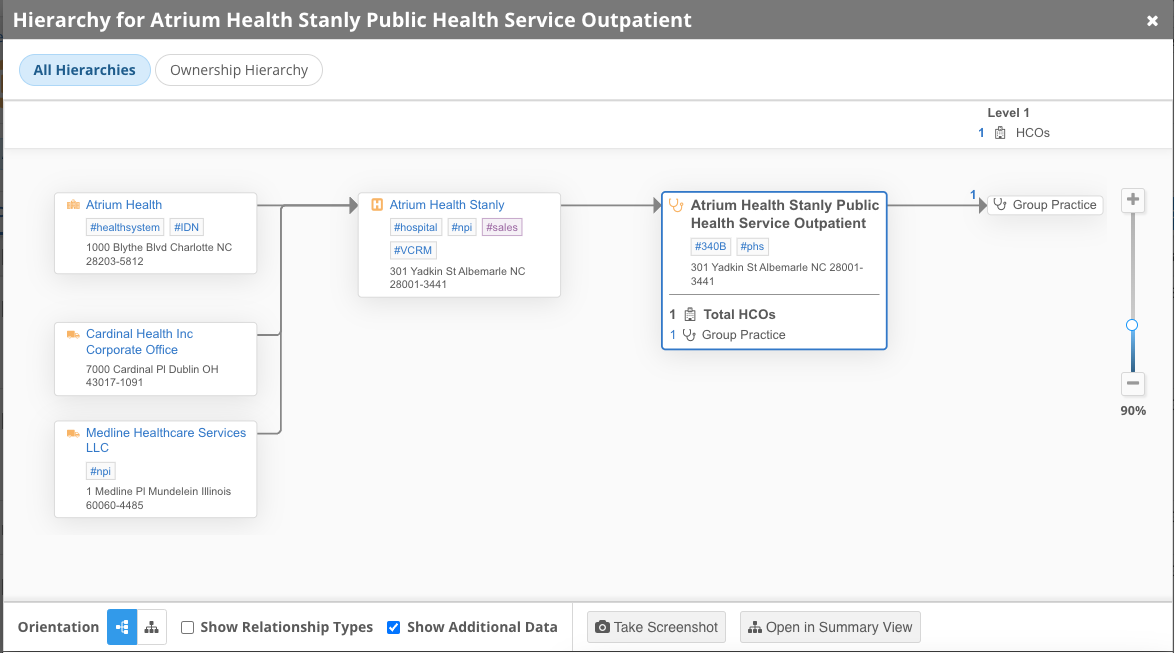Click Open in Summary View button
The height and width of the screenshot is (653, 1175).
point(830,627)
